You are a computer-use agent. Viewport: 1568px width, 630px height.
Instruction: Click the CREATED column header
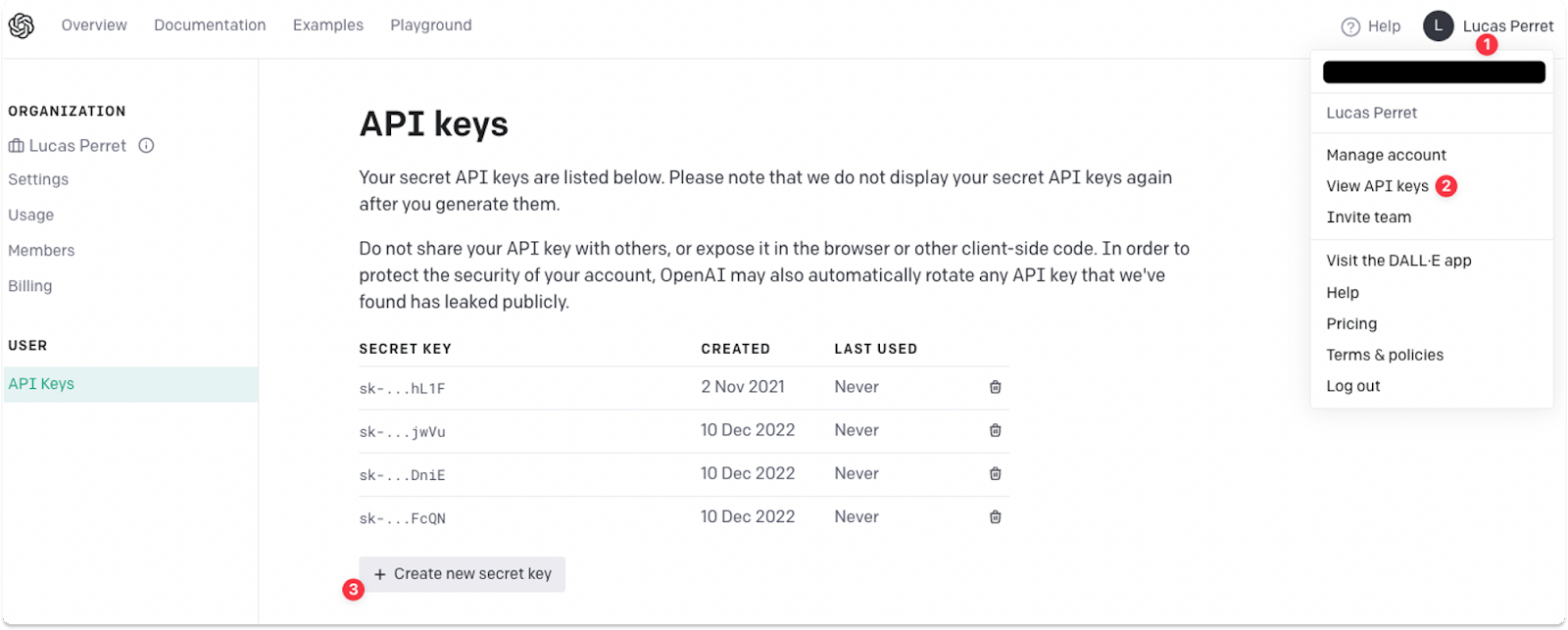(x=735, y=349)
